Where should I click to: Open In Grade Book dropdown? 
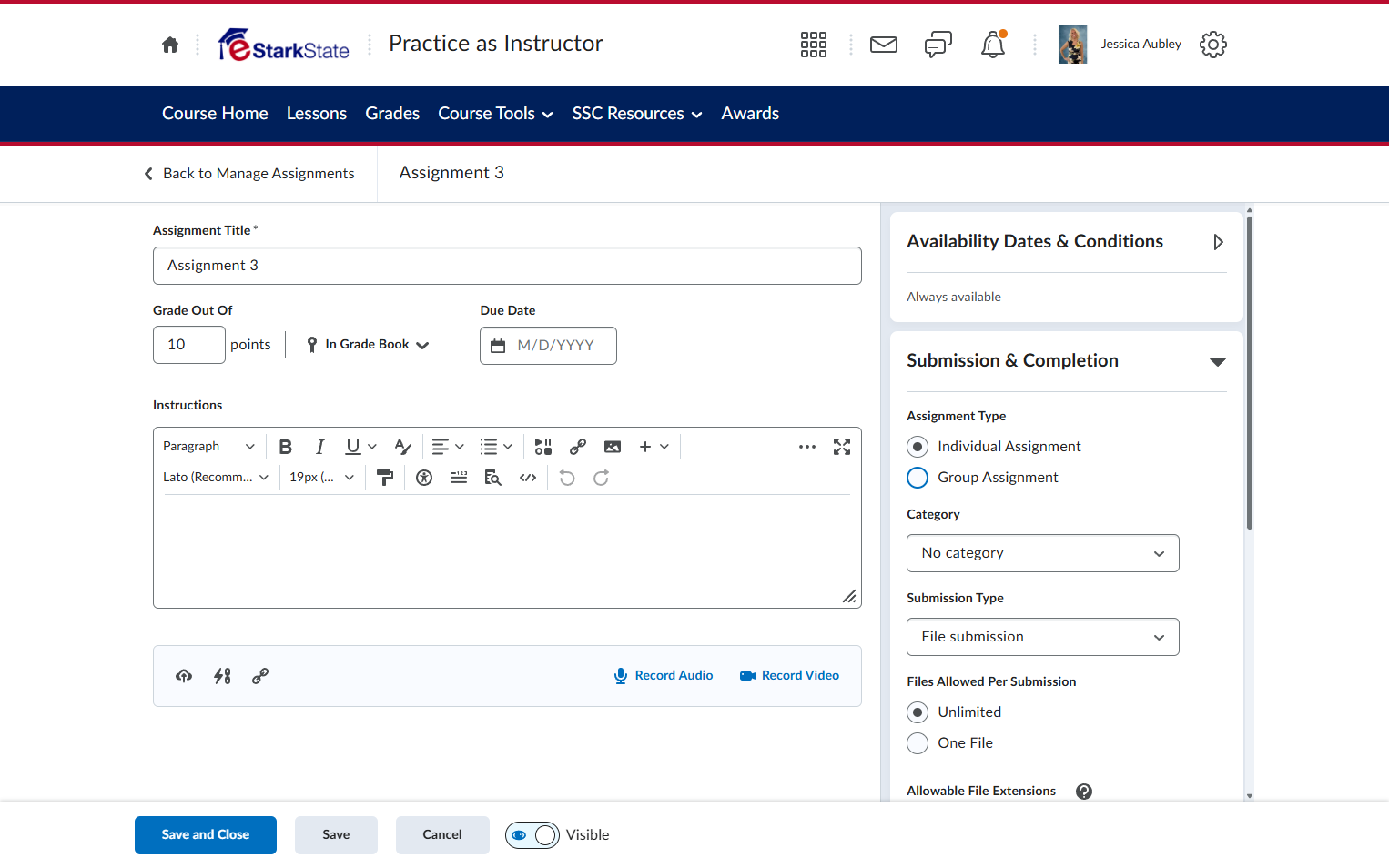367,345
